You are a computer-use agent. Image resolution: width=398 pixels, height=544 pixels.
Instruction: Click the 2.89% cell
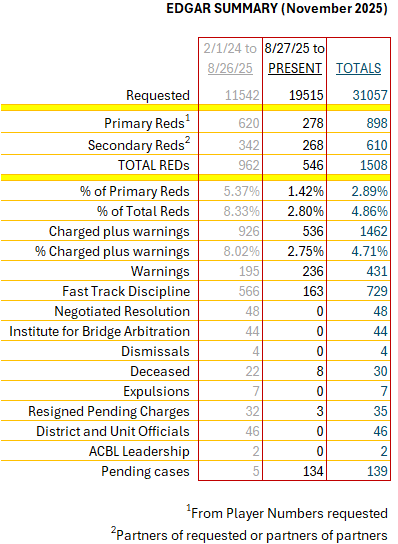(370, 191)
